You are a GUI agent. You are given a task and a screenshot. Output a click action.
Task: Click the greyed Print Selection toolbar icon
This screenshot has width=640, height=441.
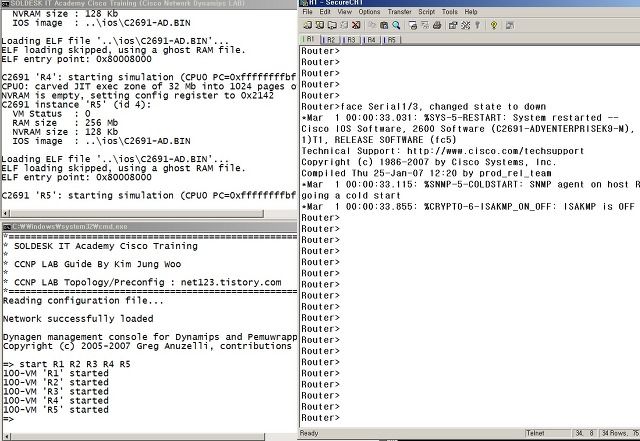pyautogui.click(x=425, y=25)
